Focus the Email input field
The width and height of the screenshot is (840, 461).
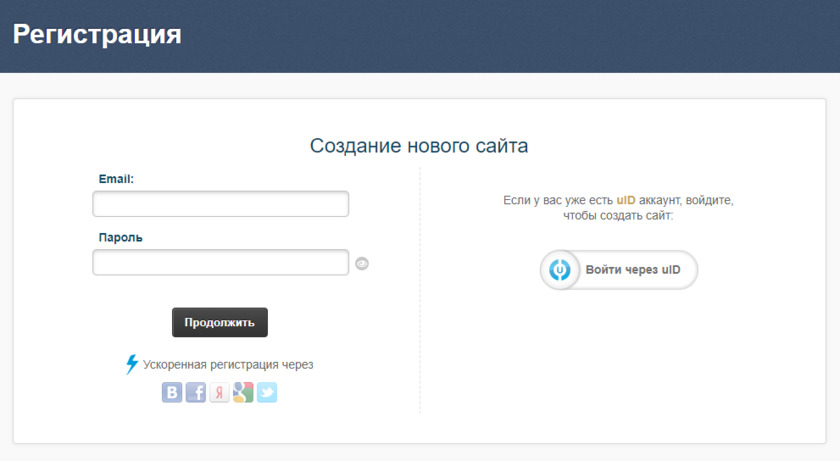[220, 204]
